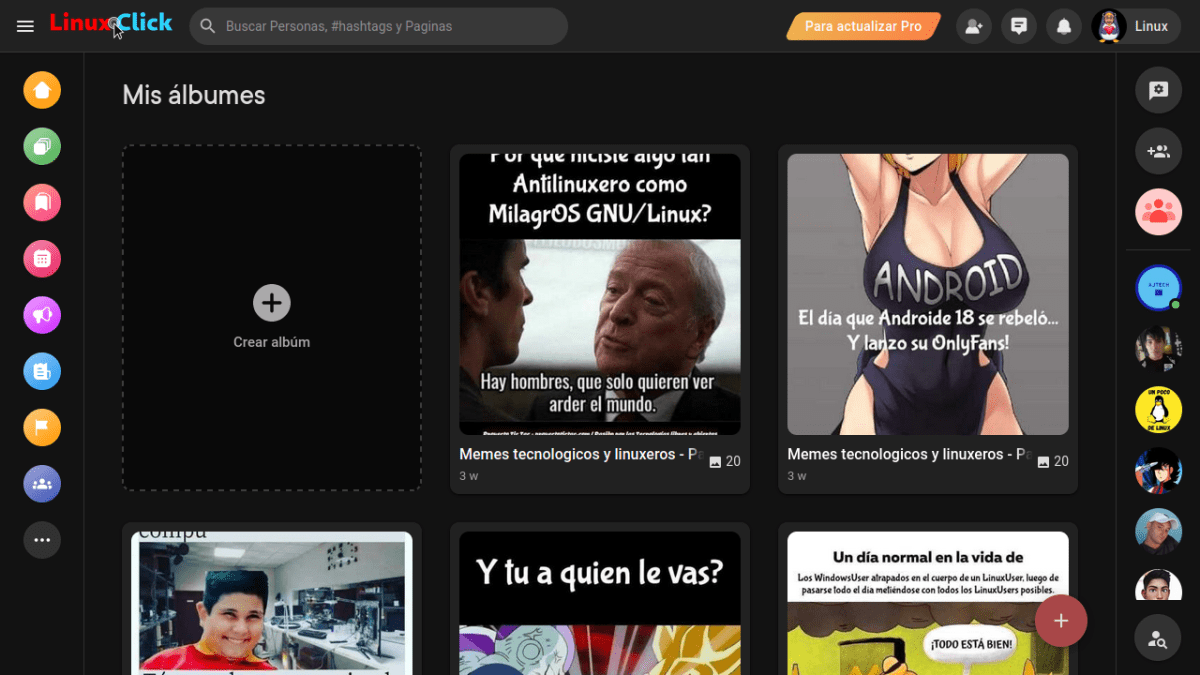1200x675 pixels.
Task: Click the orange home sidebar icon
Action: [x=42, y=91]
